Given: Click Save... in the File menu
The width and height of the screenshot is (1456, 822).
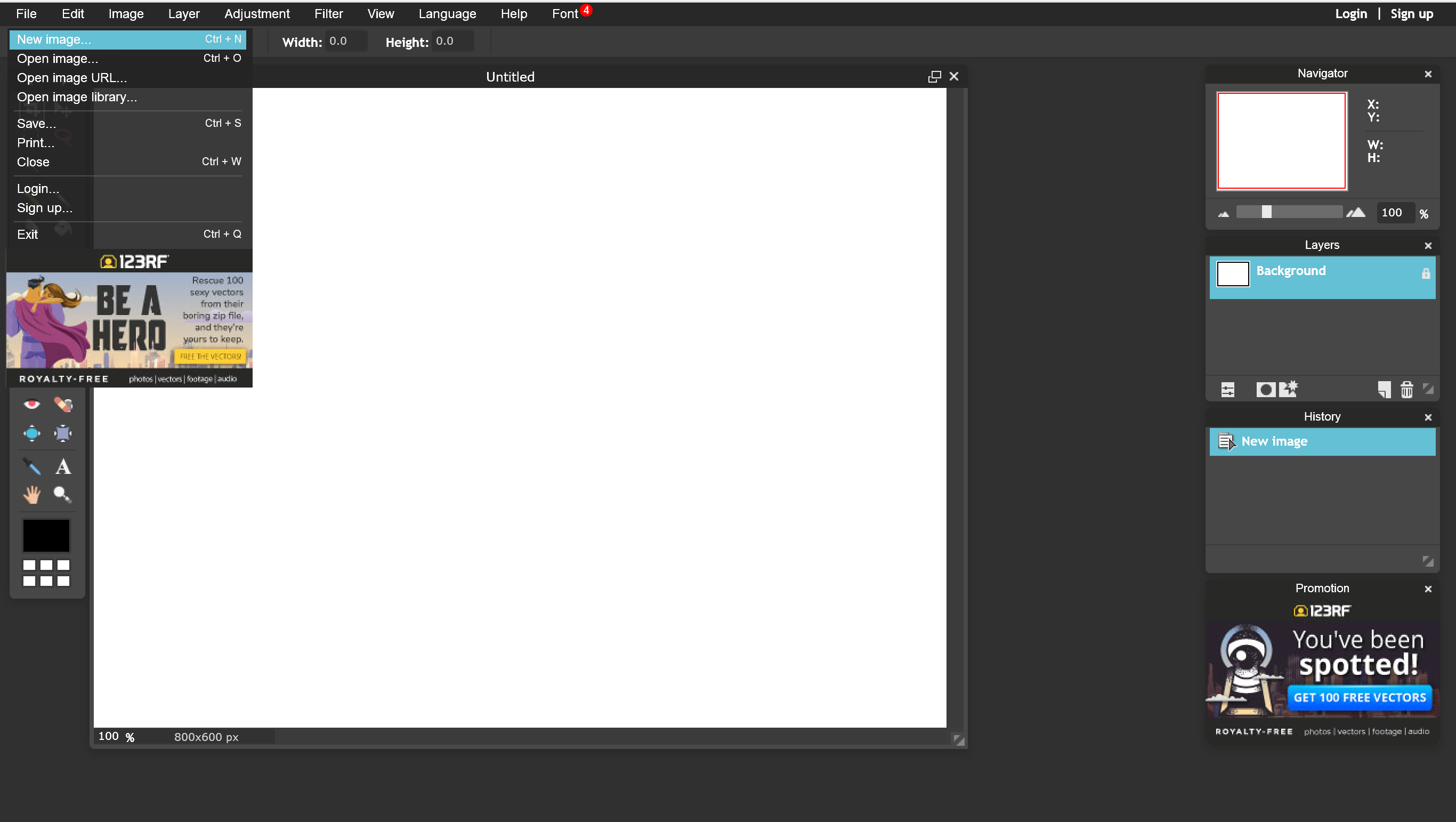Looking at the screenshot, I should [x=36, y=123].
